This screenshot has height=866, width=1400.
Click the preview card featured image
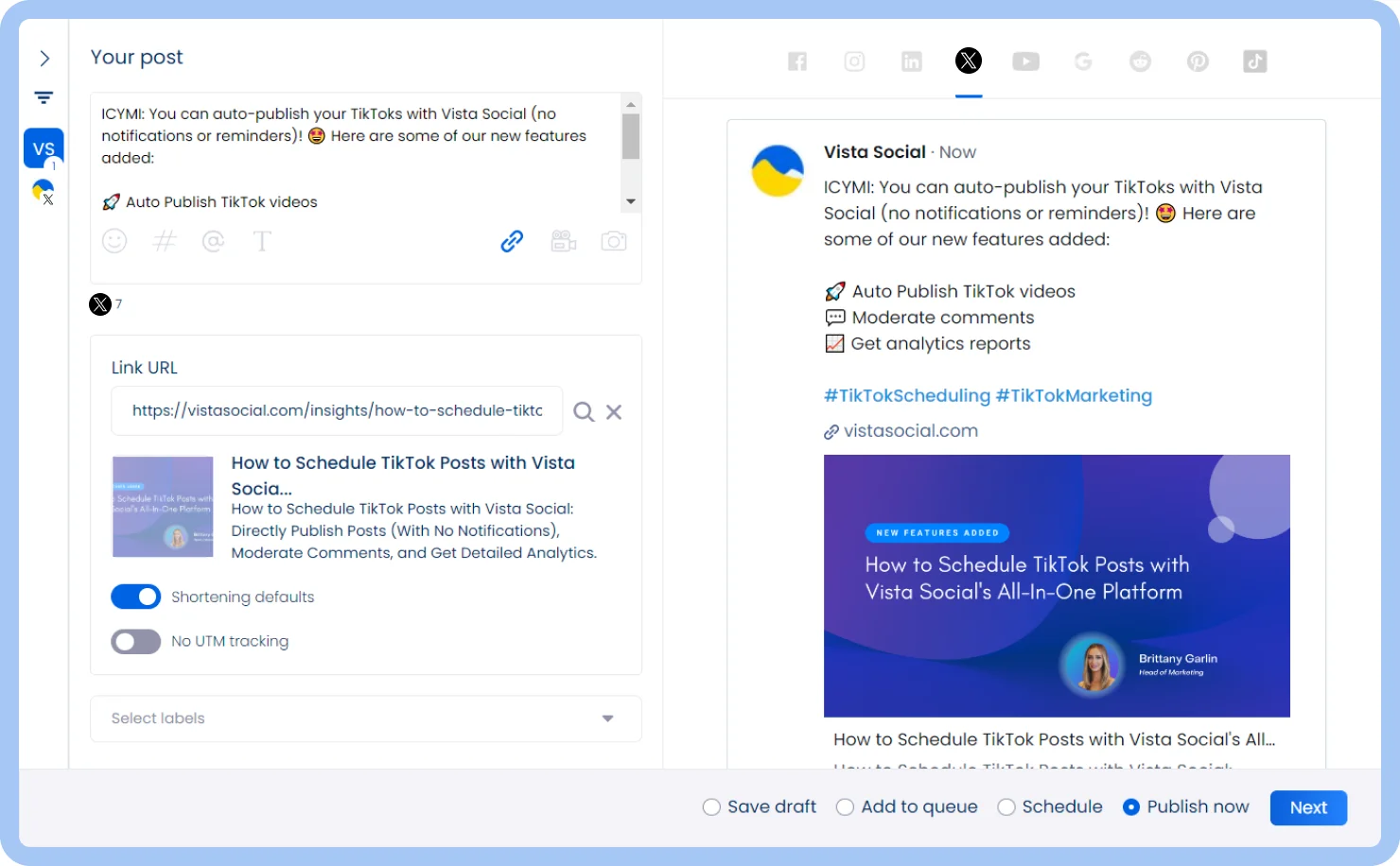(1057, 586)
